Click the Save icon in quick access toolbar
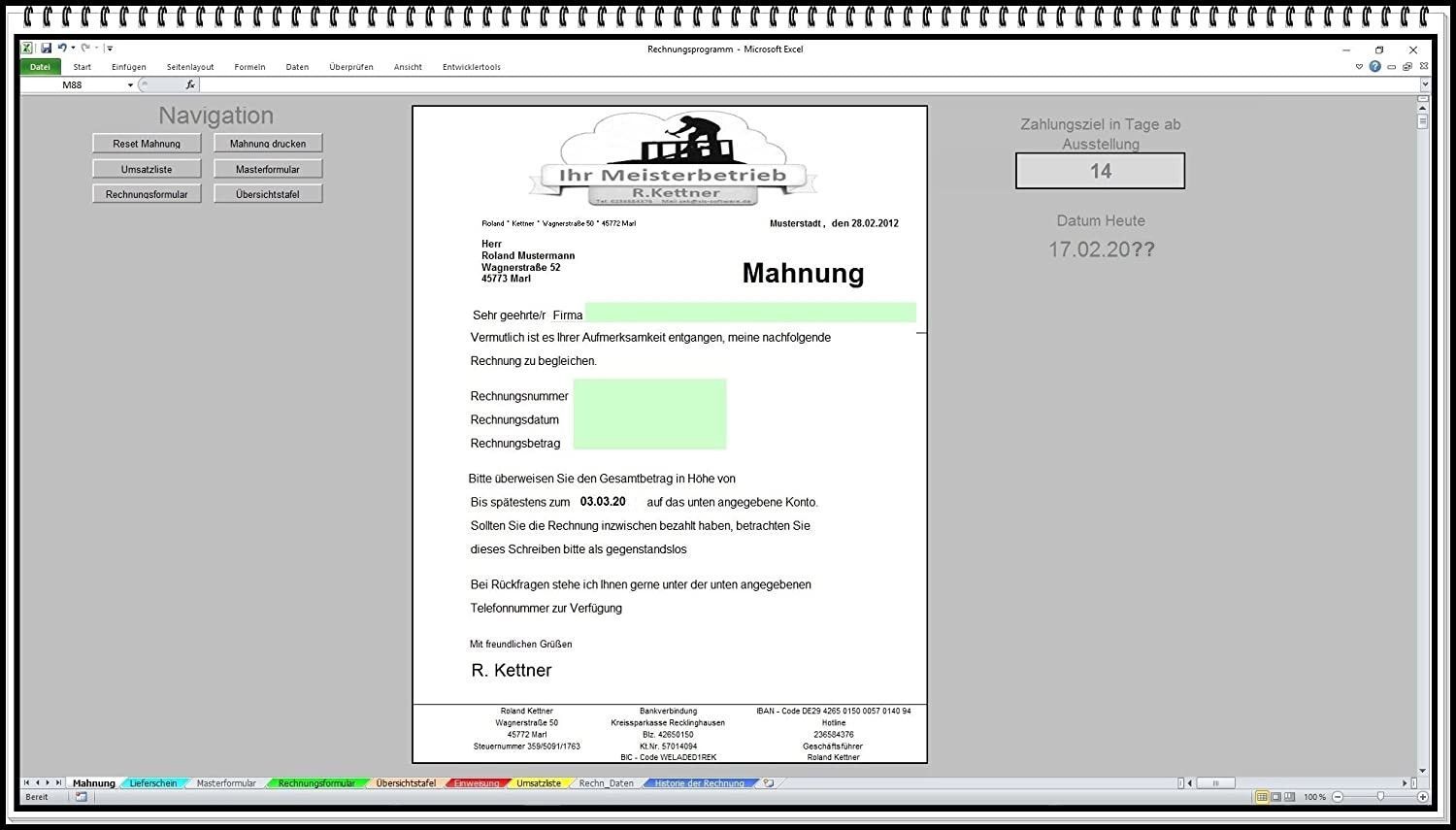Viewport: 1456px width, 830px height. 46,48
